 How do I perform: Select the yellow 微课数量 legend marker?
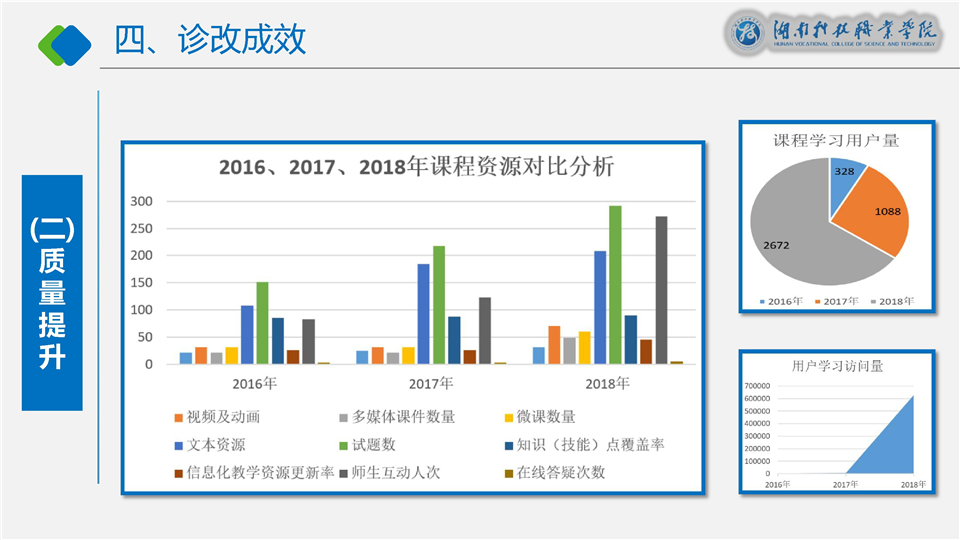point(508,417)
